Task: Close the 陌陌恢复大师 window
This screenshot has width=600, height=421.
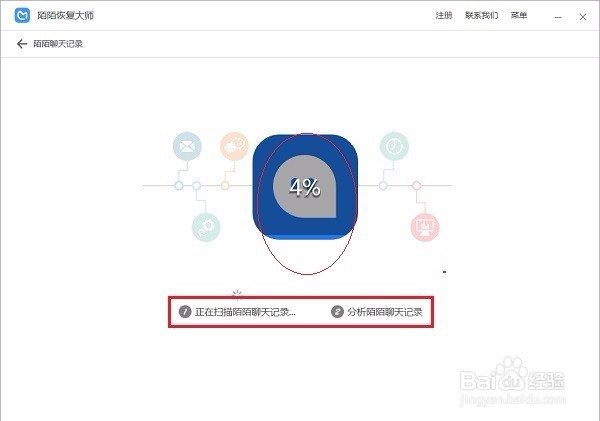Action: click(x=583, y=17)
